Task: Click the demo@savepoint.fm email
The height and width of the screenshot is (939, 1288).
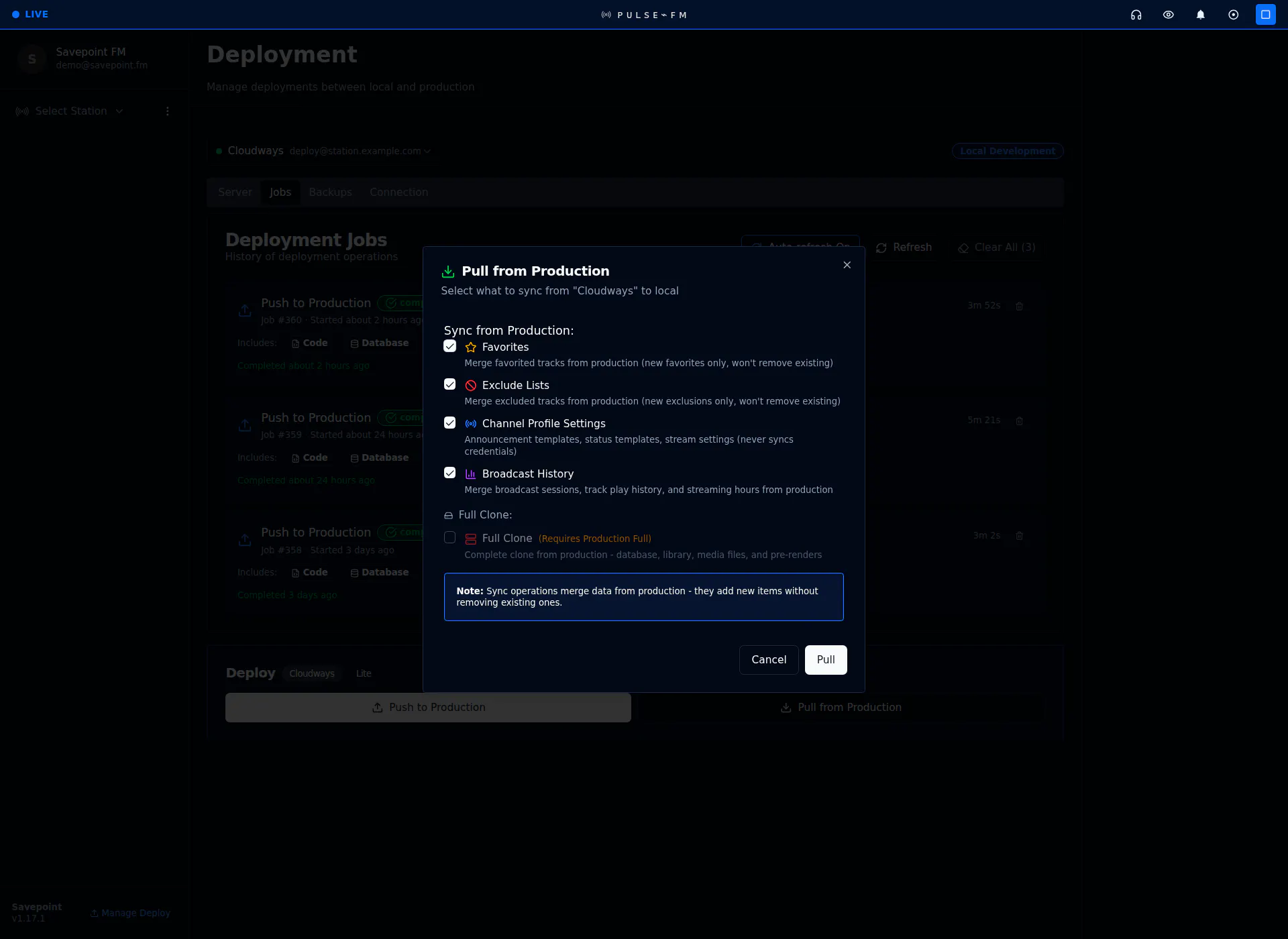Action: coord(101,65)
